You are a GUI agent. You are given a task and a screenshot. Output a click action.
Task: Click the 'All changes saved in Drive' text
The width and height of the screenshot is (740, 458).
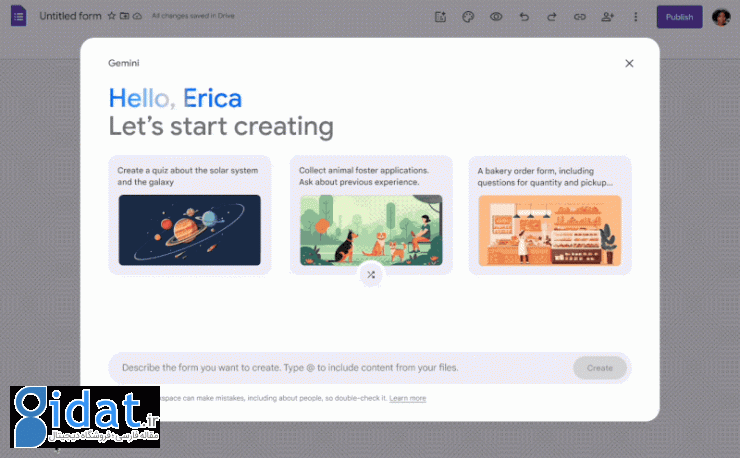click(x=193, y=16)
